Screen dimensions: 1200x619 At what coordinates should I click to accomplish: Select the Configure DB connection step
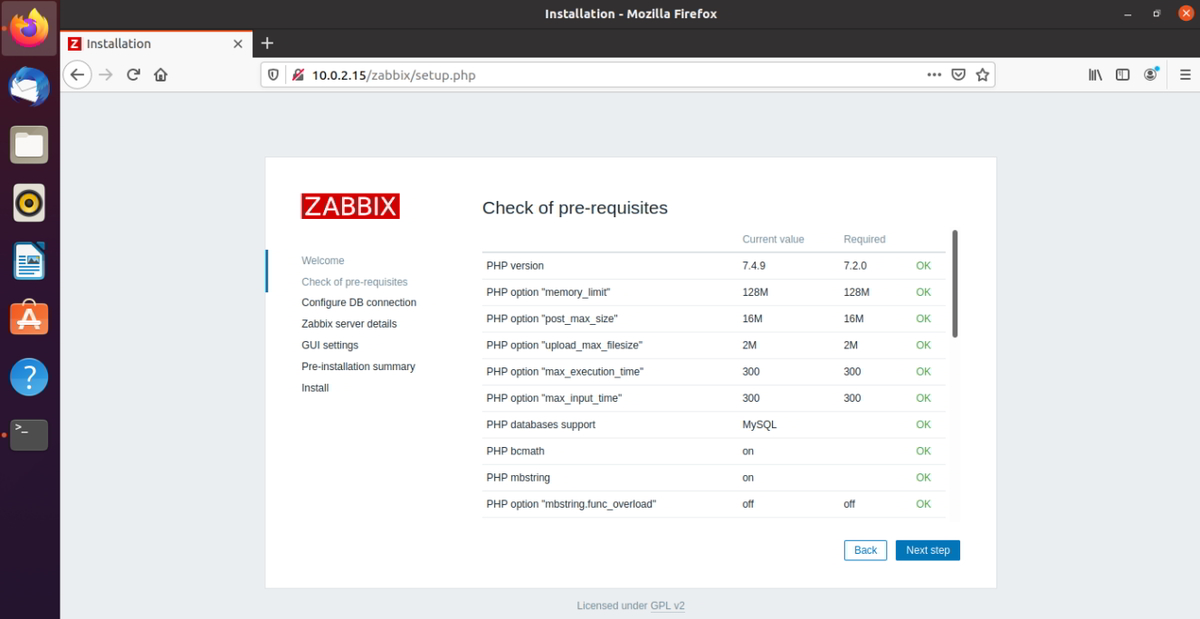click(x=357, y=302)
